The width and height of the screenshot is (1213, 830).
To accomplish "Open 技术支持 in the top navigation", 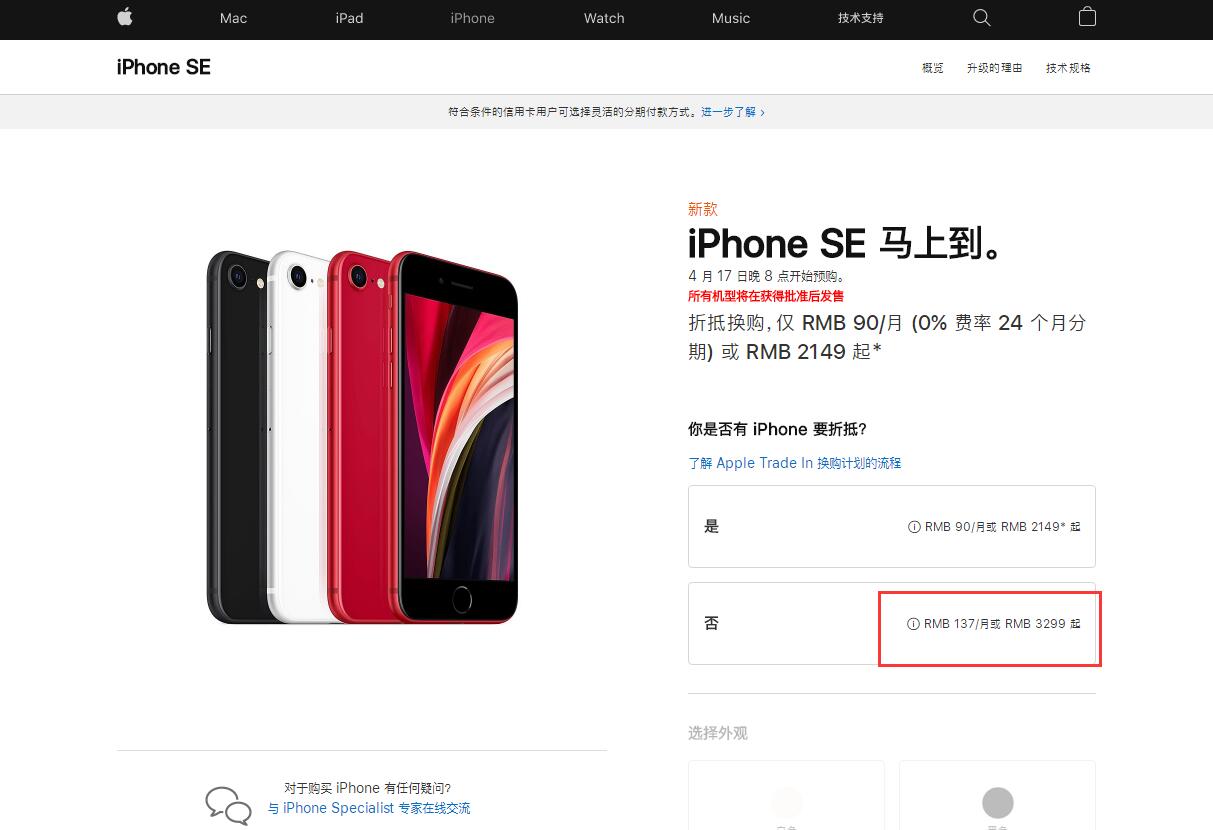I will pos(861,18).
